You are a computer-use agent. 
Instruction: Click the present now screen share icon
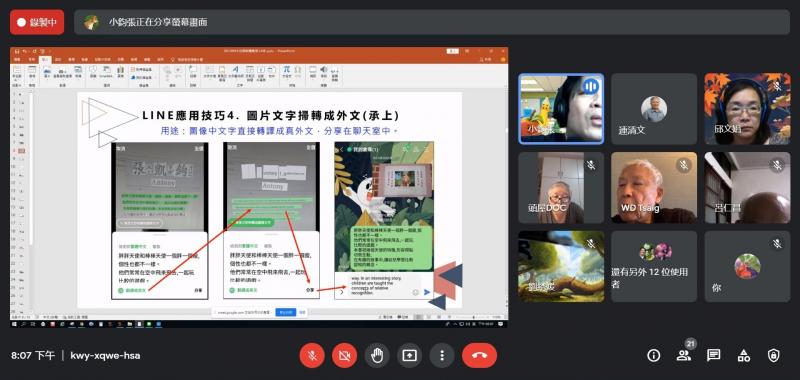click(x=410, y=356)
